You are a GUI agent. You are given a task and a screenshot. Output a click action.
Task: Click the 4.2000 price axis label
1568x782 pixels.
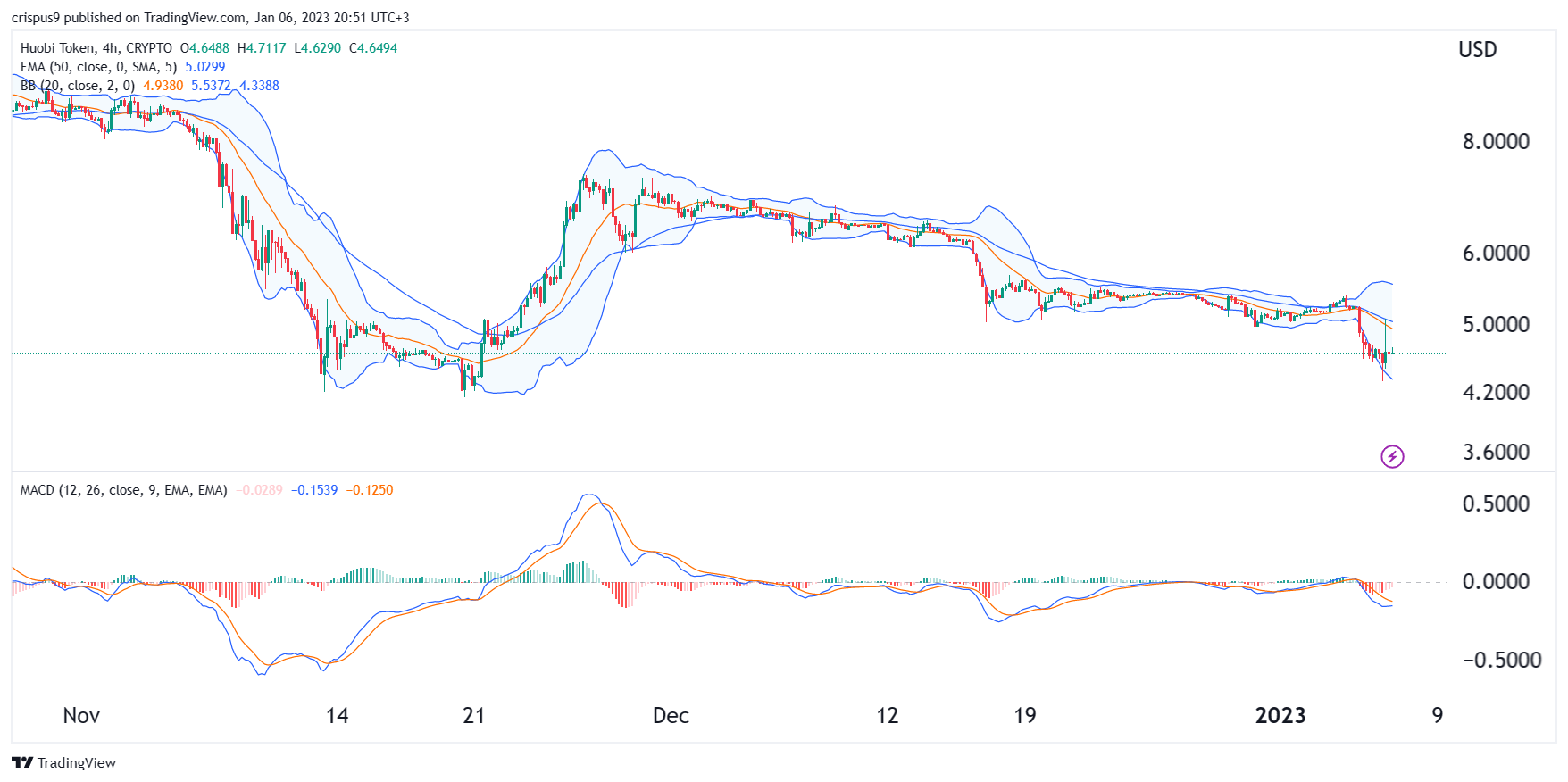(x=1496, y=392)
